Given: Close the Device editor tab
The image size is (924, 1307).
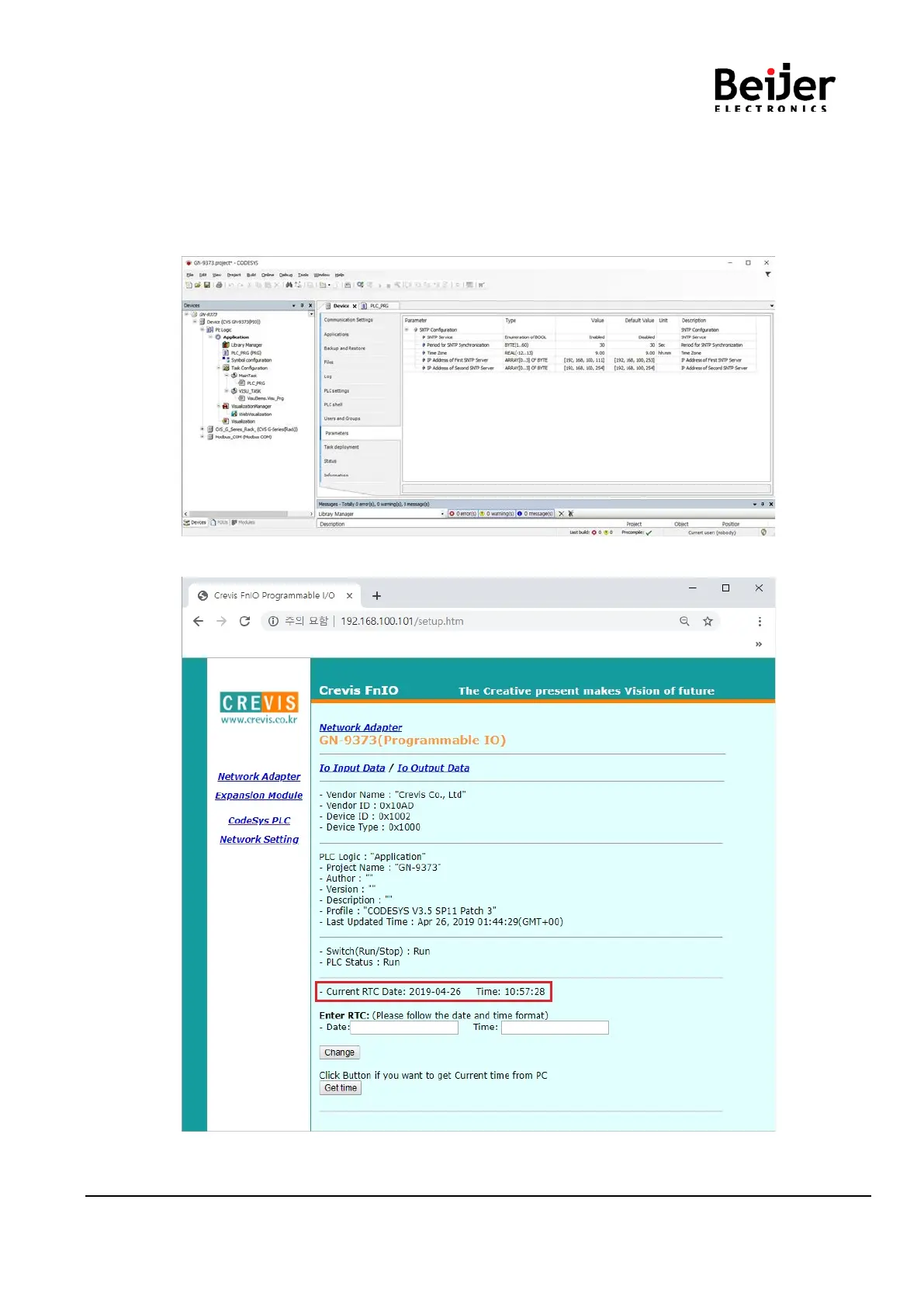Looking at the screenshot, I should pyautogui.click(x=355, y=307).
